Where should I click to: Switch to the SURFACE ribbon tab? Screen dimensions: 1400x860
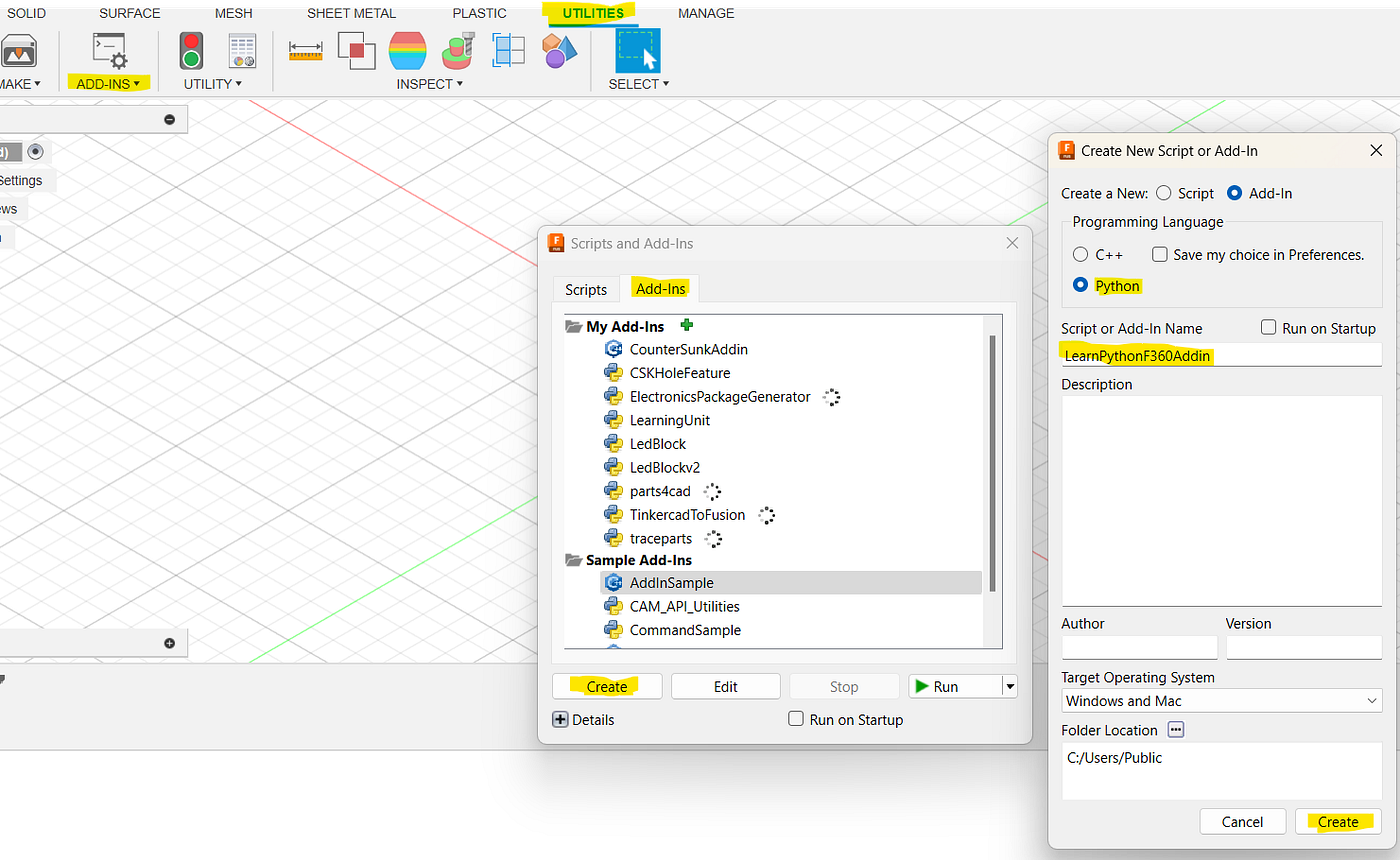click(x=130, y=13)
